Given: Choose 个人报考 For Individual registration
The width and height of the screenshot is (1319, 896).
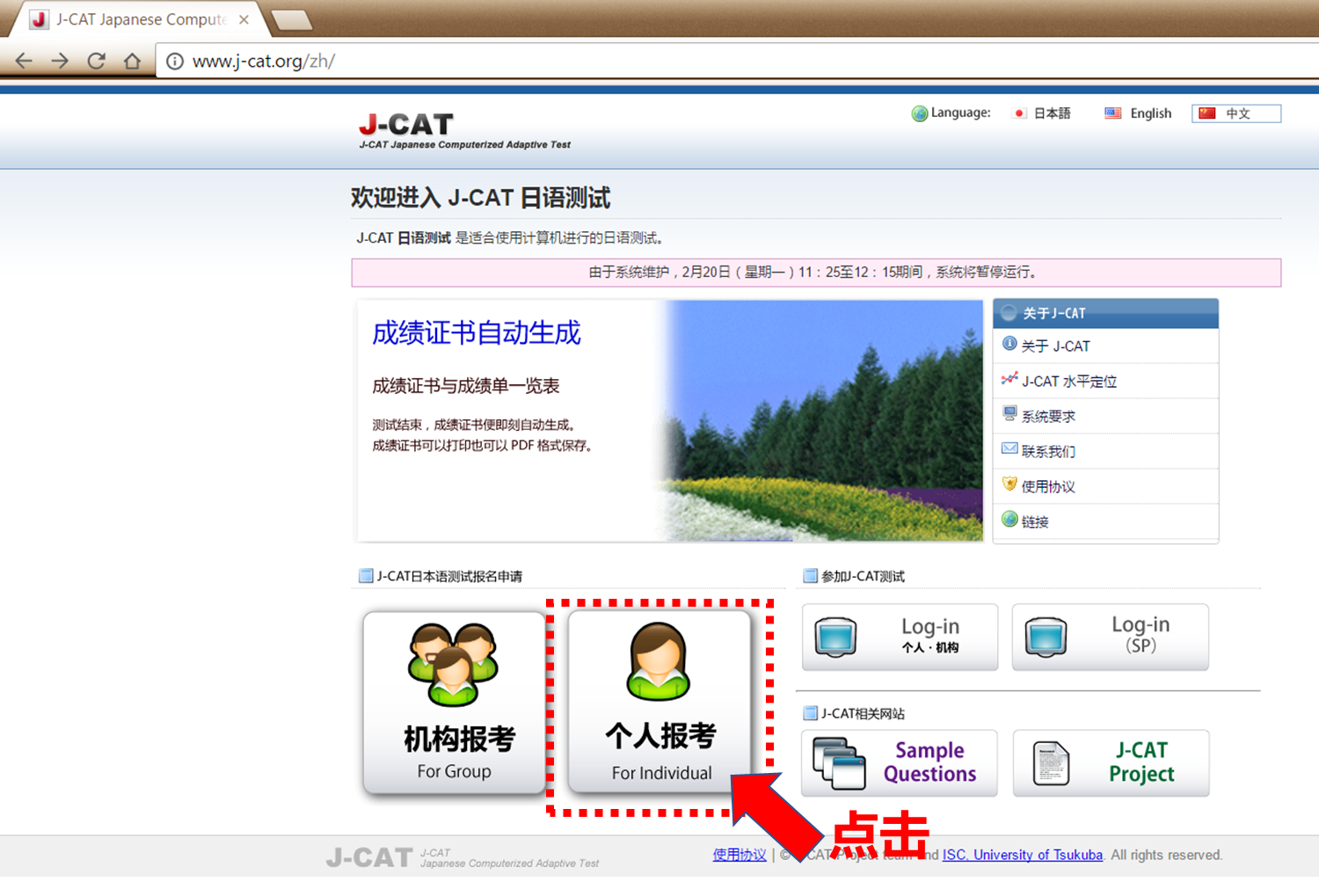Looking at the screenshot, I should [x=659, y=703].
